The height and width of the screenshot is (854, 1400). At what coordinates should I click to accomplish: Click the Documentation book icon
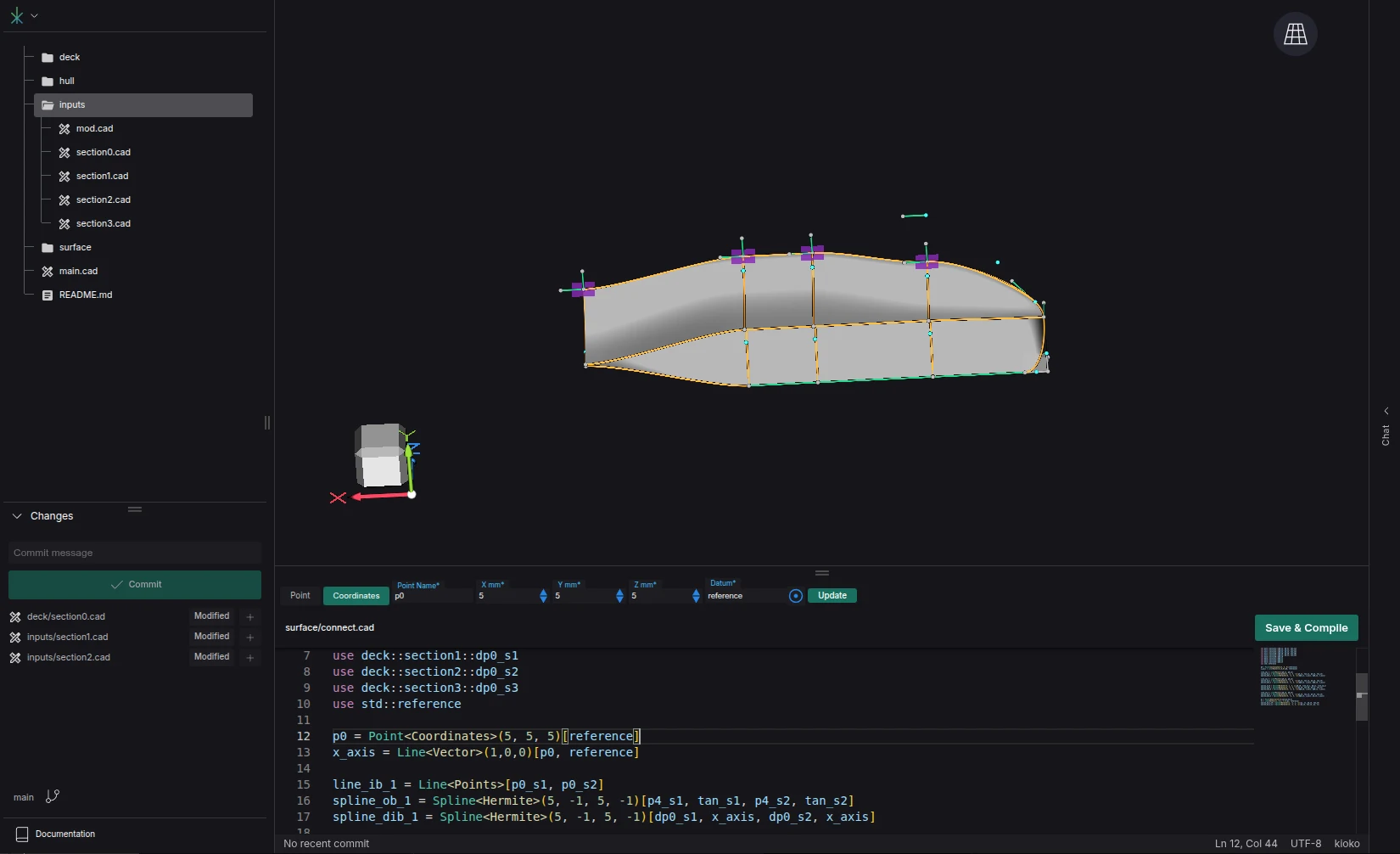tap(22, 834)
